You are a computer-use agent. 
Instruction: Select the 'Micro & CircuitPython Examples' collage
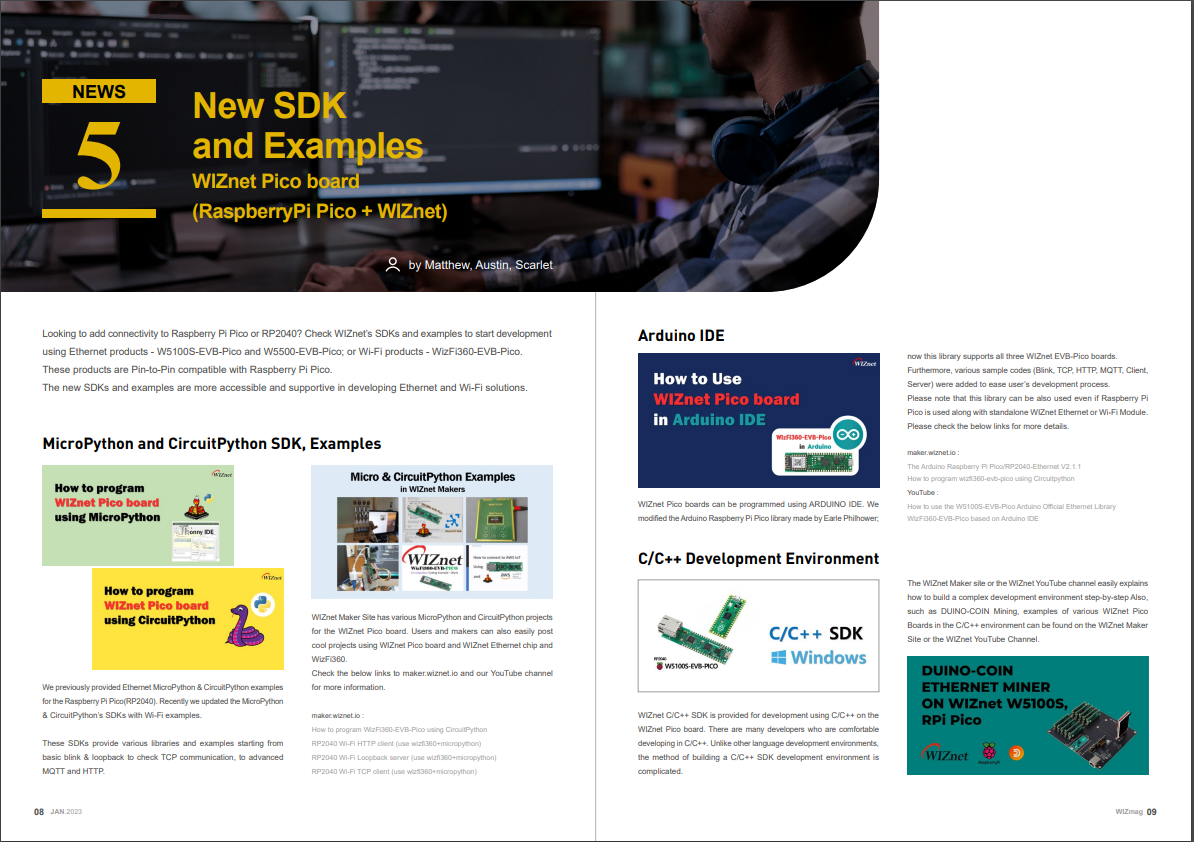tap(432, 531)
